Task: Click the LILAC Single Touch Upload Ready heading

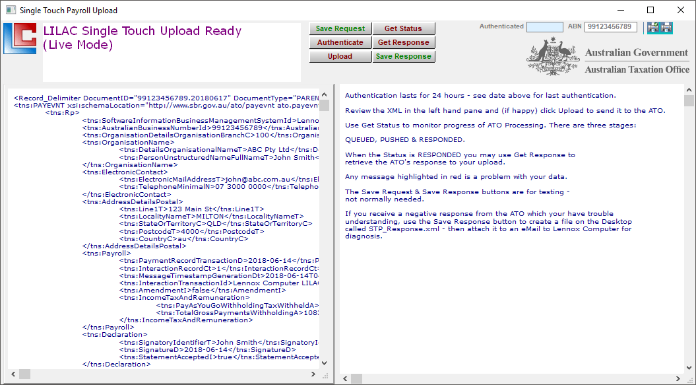Action: [x=142, y=31]
